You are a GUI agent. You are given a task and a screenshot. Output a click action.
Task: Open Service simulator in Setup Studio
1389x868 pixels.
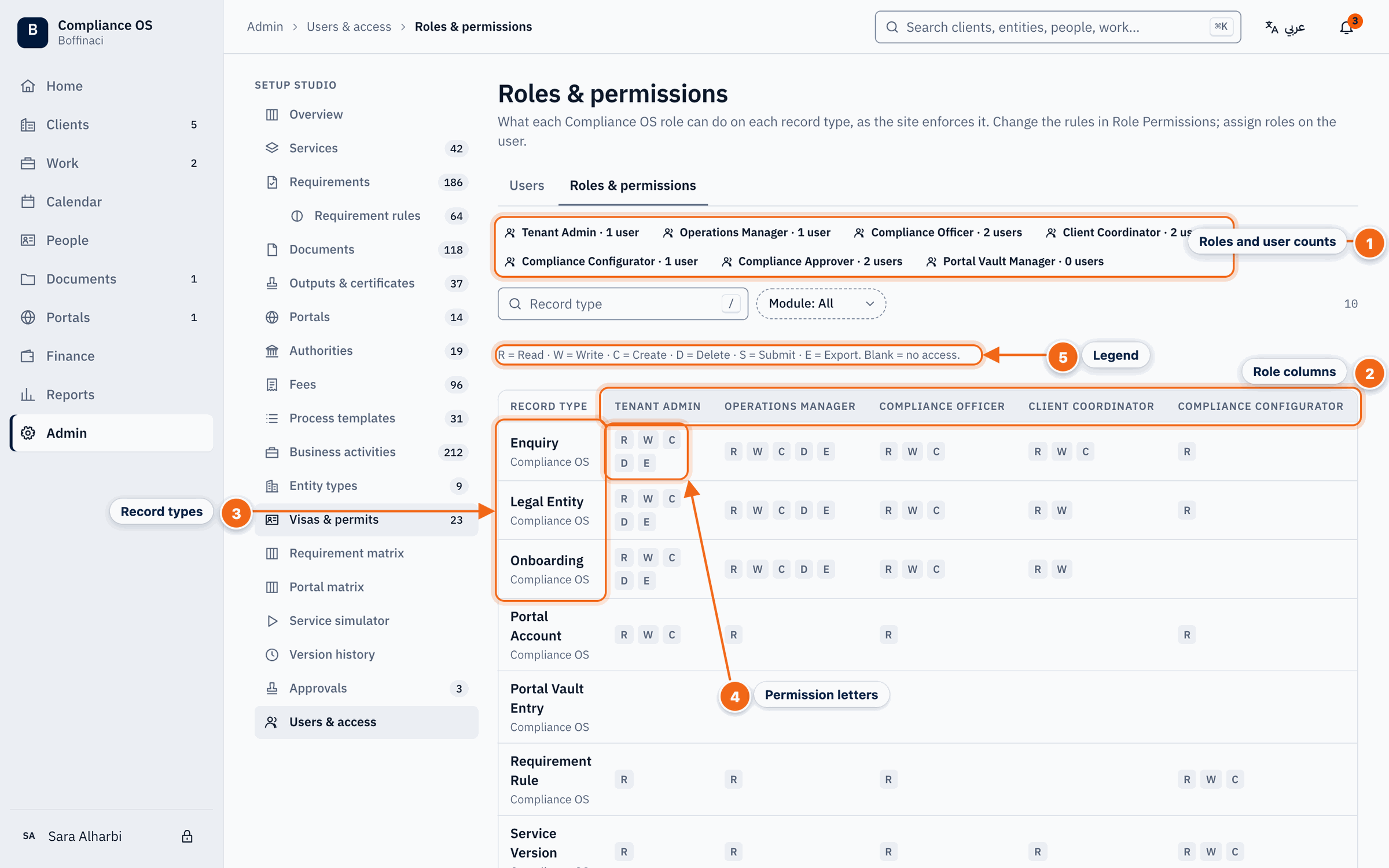(366, 621)
